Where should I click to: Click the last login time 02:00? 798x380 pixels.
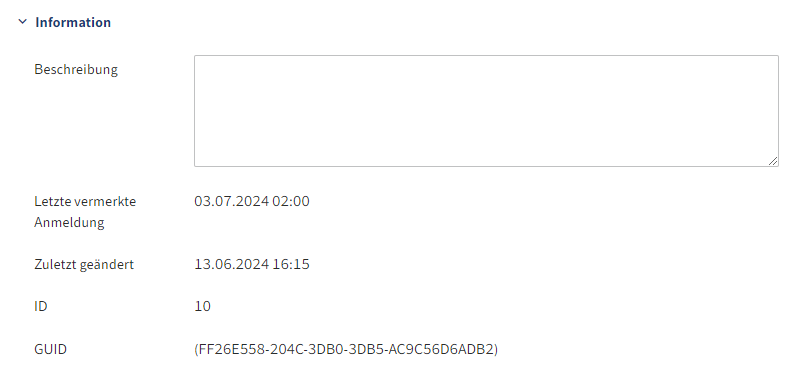click(x=291, y=201)
